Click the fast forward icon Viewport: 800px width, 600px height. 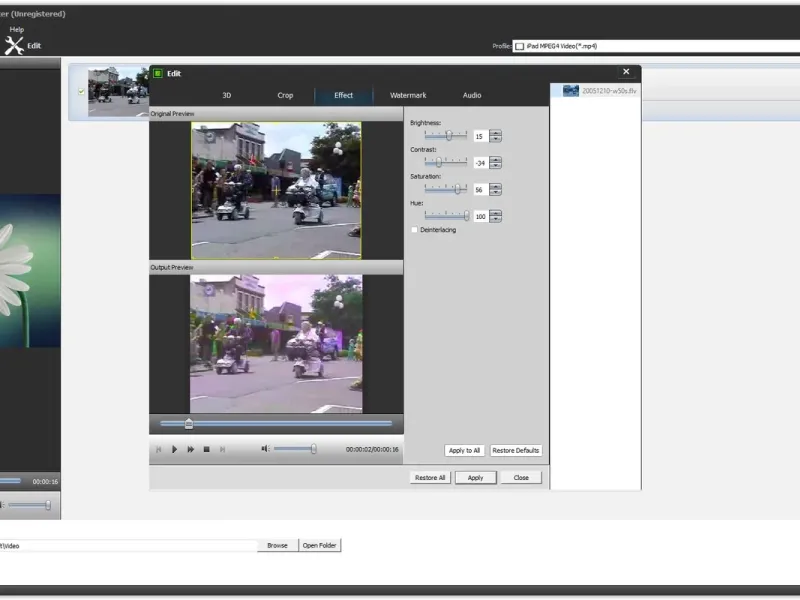(190, 449)
